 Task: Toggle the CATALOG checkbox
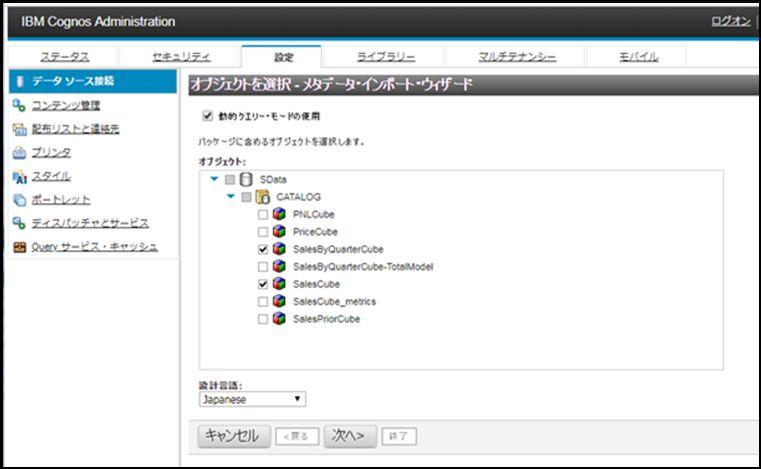pos(247,197)
